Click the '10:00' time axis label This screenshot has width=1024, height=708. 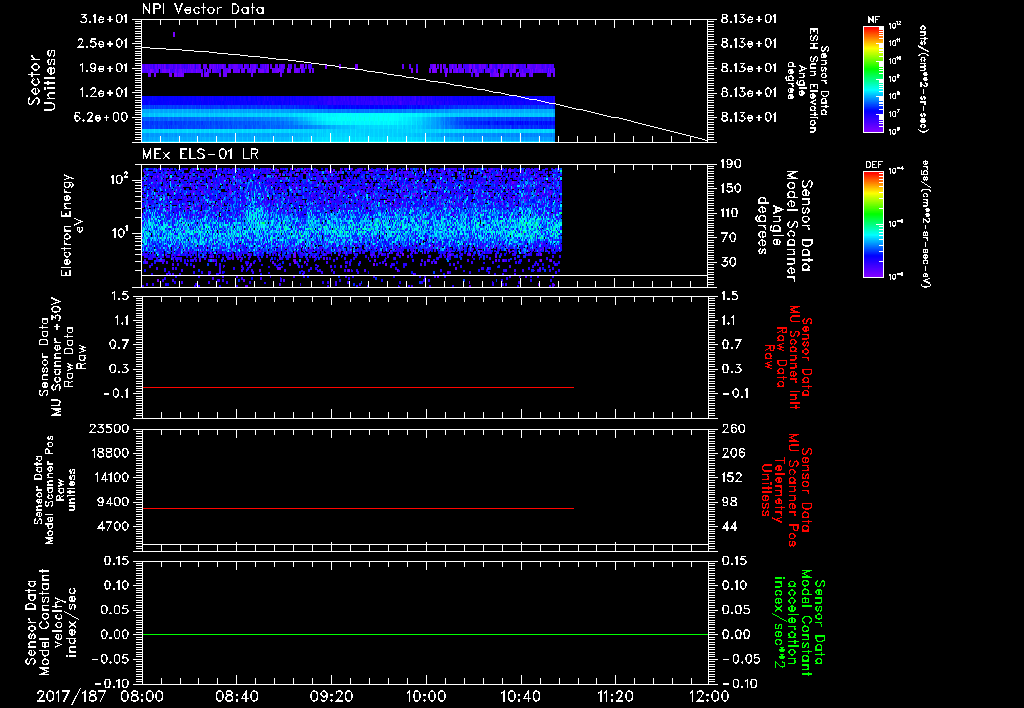pyautogui.click(x=425, y=696)
